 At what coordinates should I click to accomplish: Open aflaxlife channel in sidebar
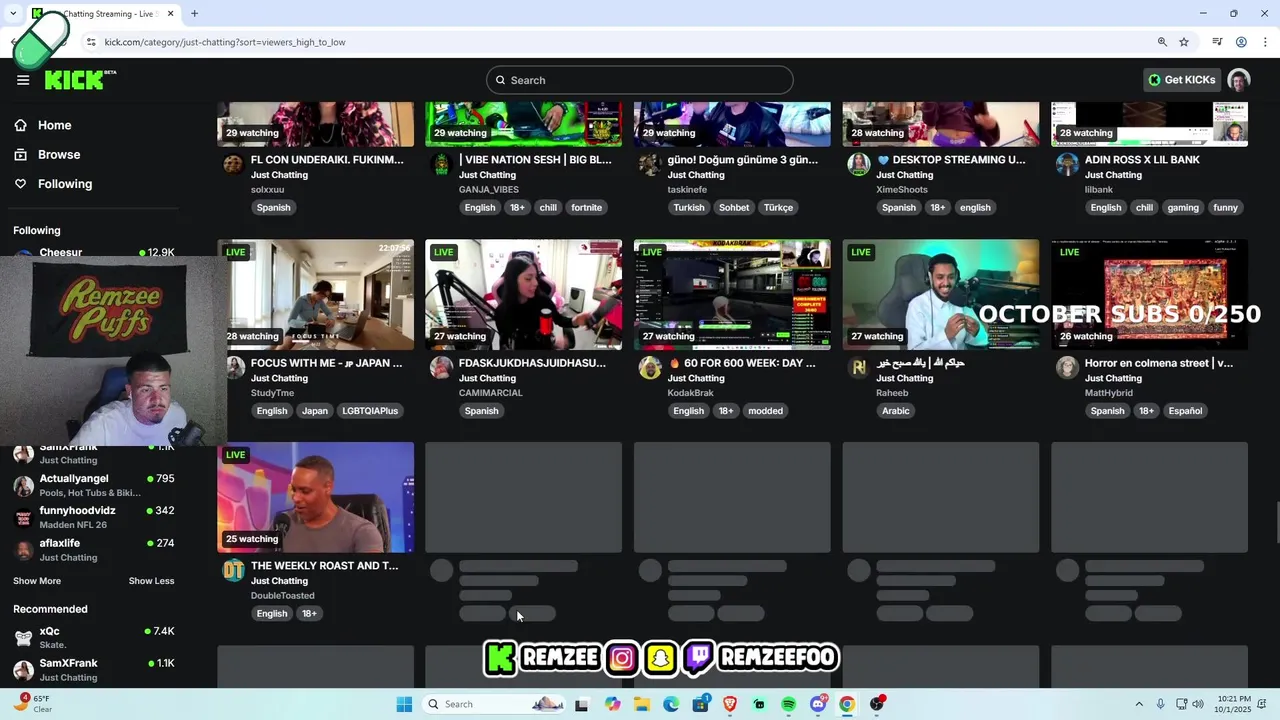(94, 549)
